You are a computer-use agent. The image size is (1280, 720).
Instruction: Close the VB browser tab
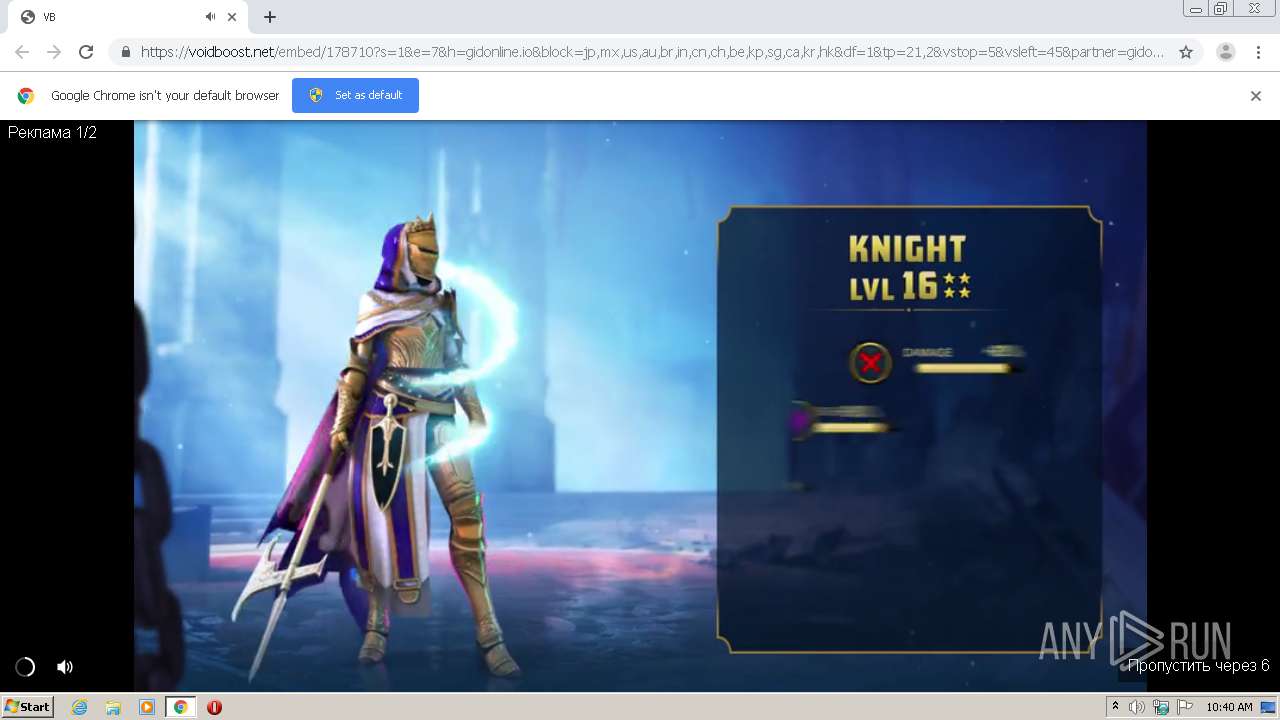[x=233, y=17]
